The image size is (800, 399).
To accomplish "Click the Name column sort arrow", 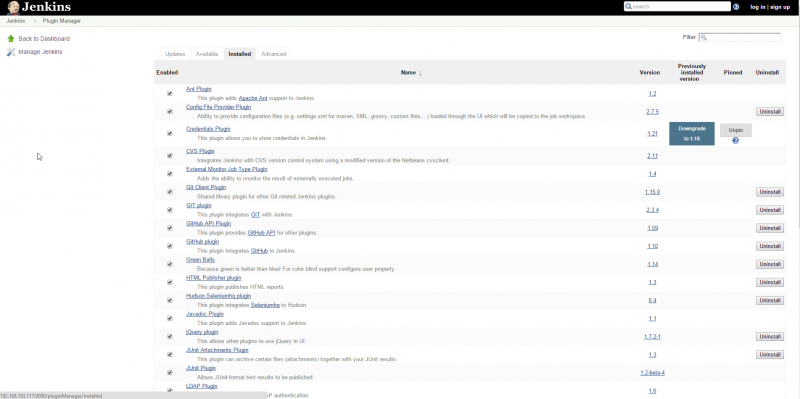I will (x=420, y=73).
